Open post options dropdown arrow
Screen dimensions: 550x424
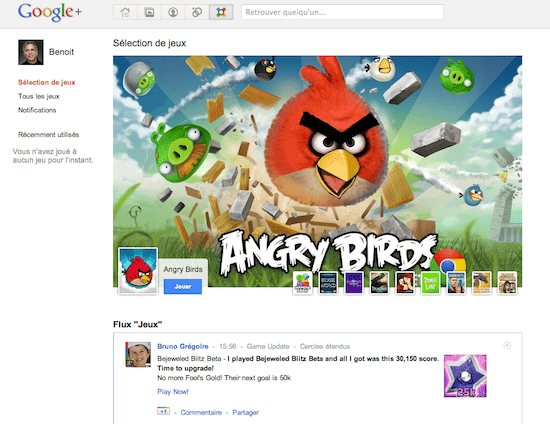click(x=507, y=345)
